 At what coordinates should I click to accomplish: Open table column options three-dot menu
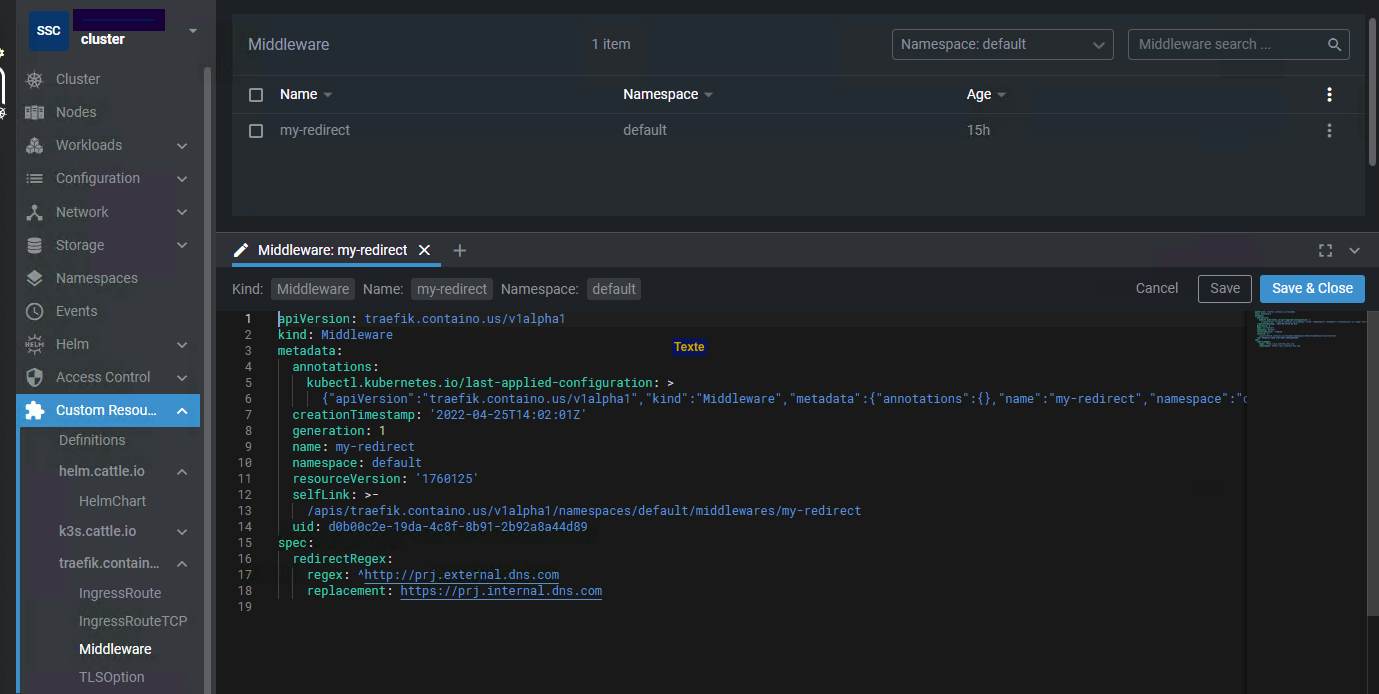point(1329,94)
